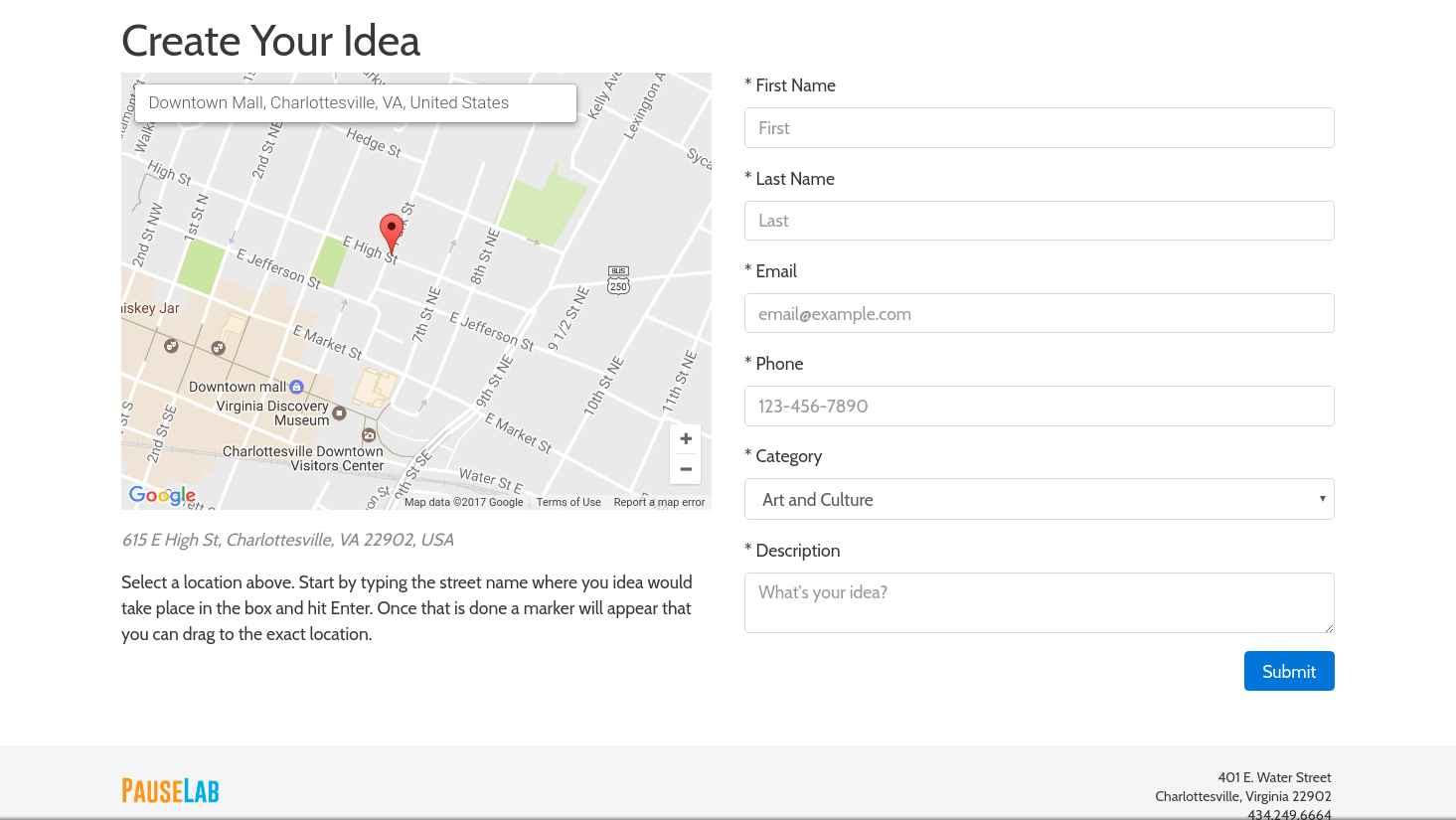Click the Description field resize handle
Screen dimensions: 1456x820
pyautogui.click(x=1328, y=627)
